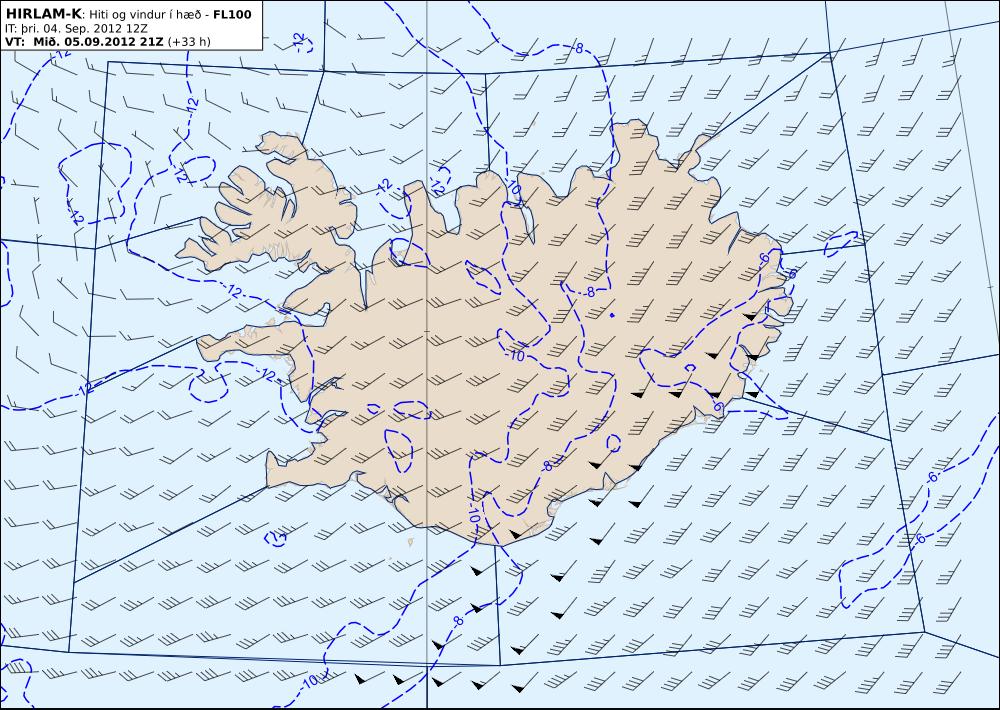
Task: Select the 'Hiti og vindur í hæð' caption
Action: click(x=147, y=15)
